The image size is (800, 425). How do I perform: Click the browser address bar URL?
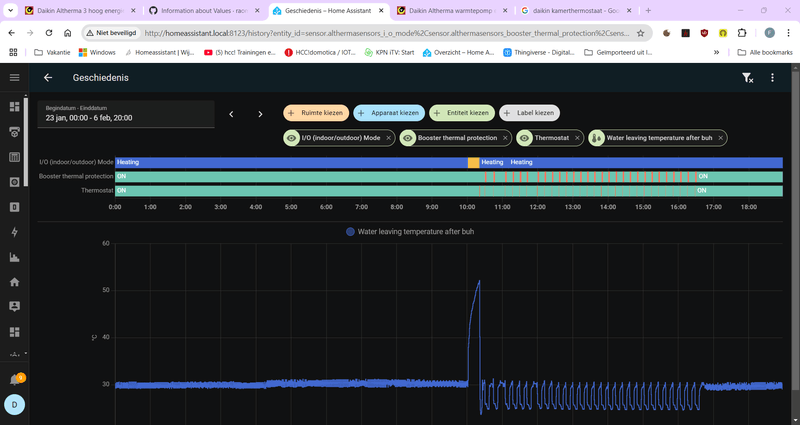[x=386, y=33]
